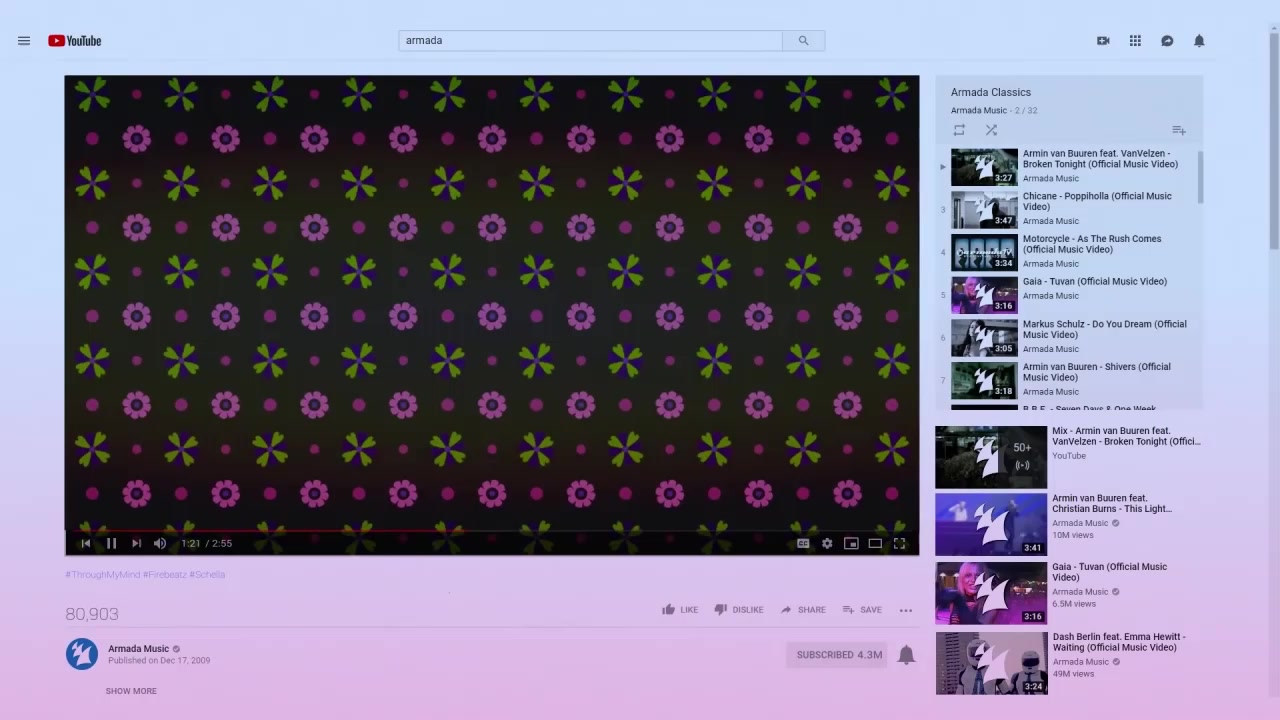Toggle shuffle playlist icon

coord(991,130)
